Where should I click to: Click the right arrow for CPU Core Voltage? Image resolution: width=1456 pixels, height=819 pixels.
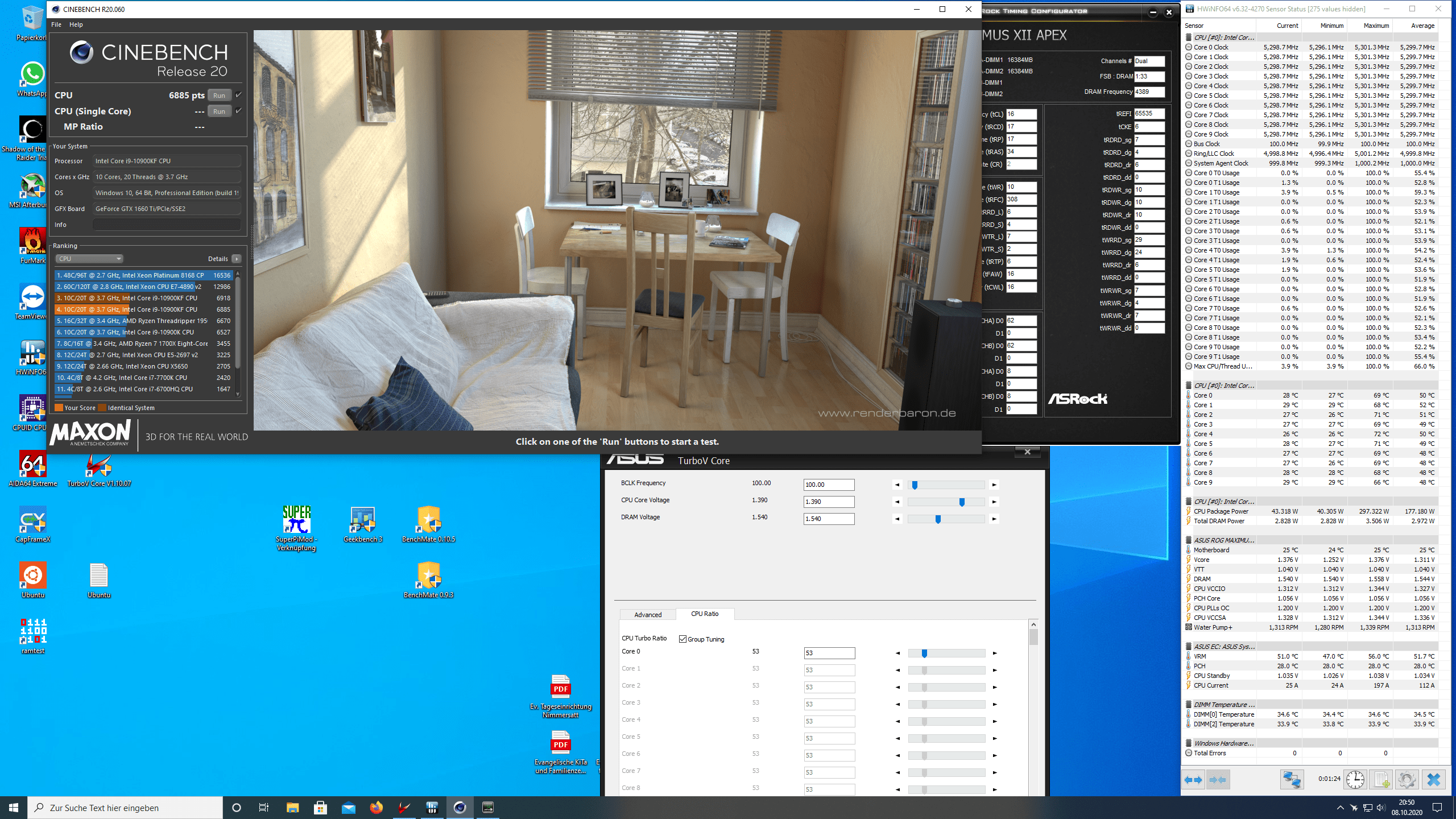[994, 502]
